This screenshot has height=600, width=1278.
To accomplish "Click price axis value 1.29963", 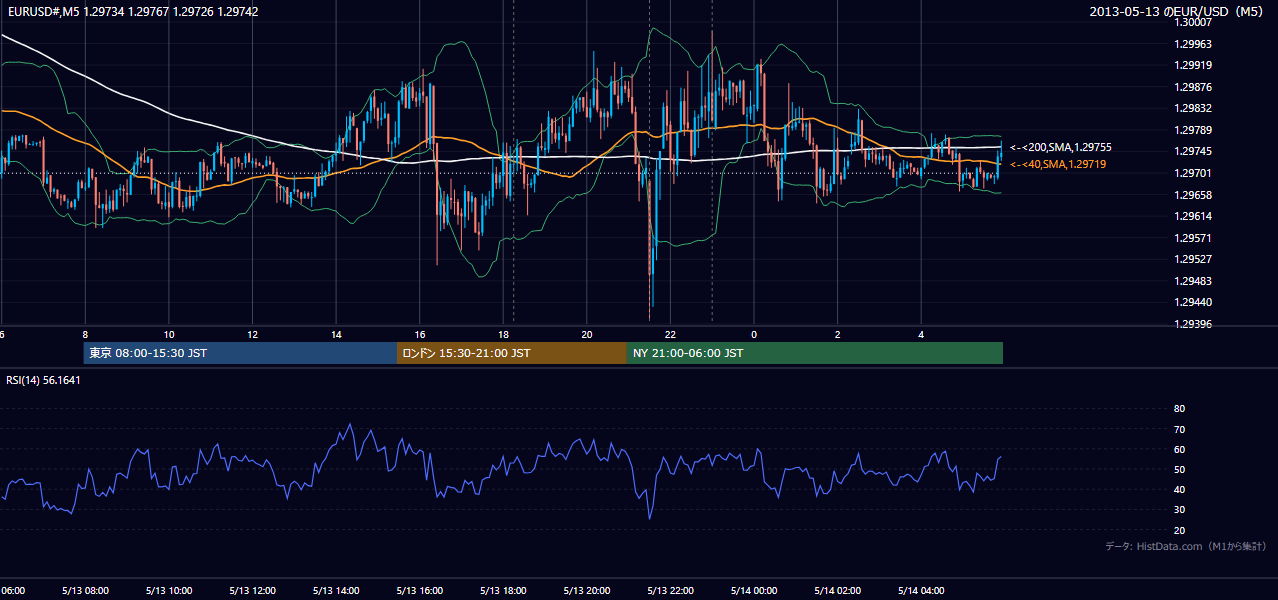I will coord(1192,44).
